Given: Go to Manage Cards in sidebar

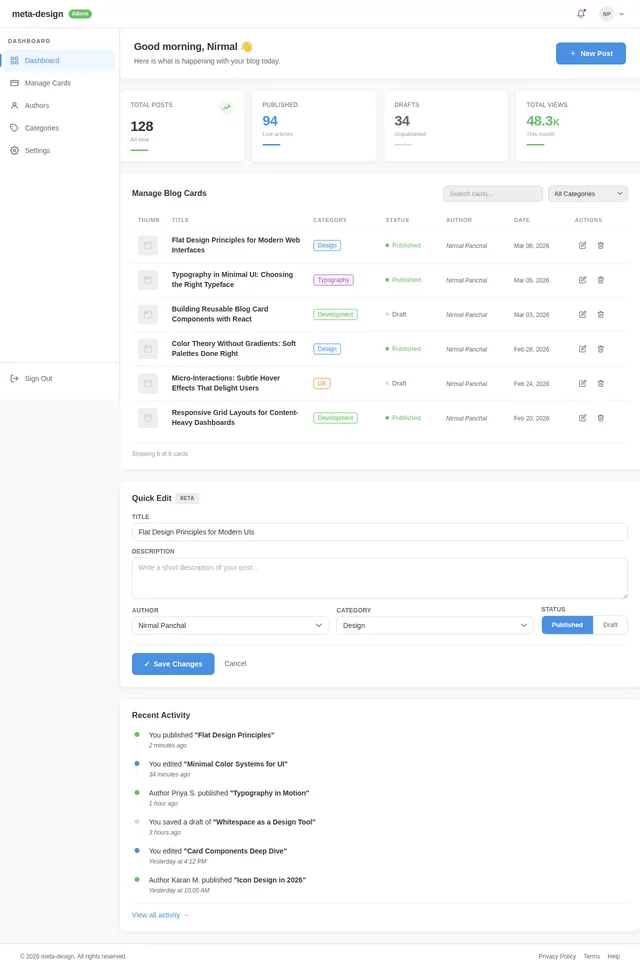Looking at the screenshot, I should pyautogui.click(x=47, y=83).
